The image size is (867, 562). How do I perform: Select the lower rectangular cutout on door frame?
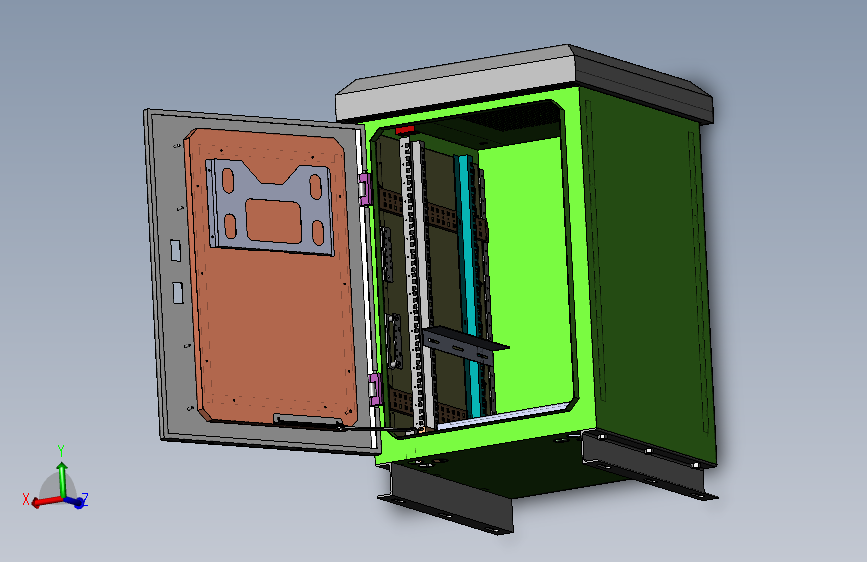click(178, 293)
